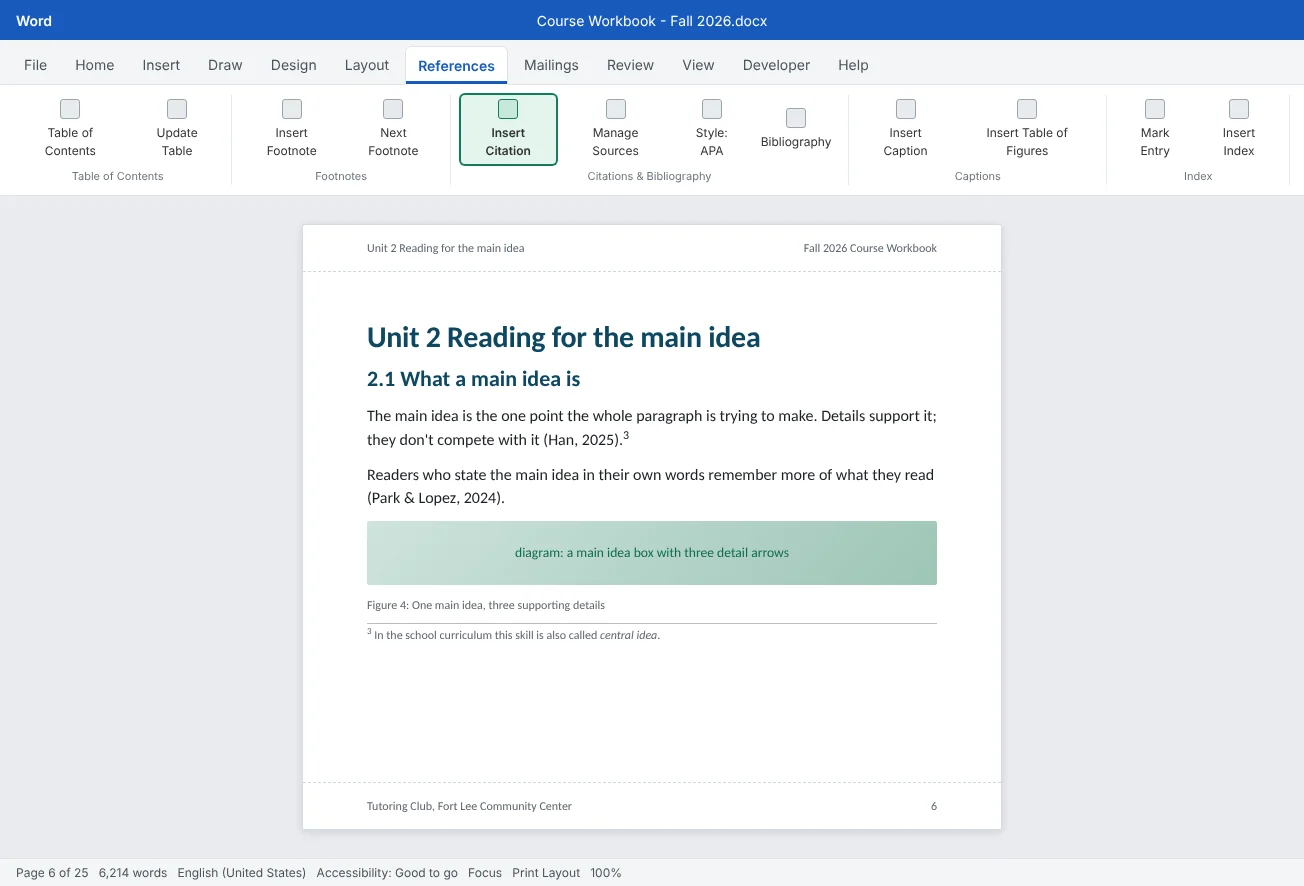The image size is (1304, 886).
Task: Select Print Layout view
Action: pos(546,873)
